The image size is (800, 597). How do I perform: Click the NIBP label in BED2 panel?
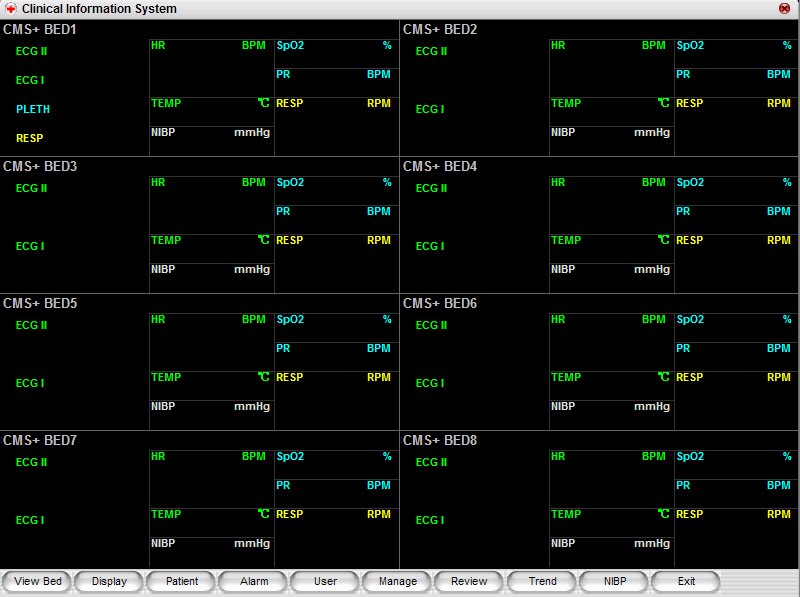tap(563, 133)
